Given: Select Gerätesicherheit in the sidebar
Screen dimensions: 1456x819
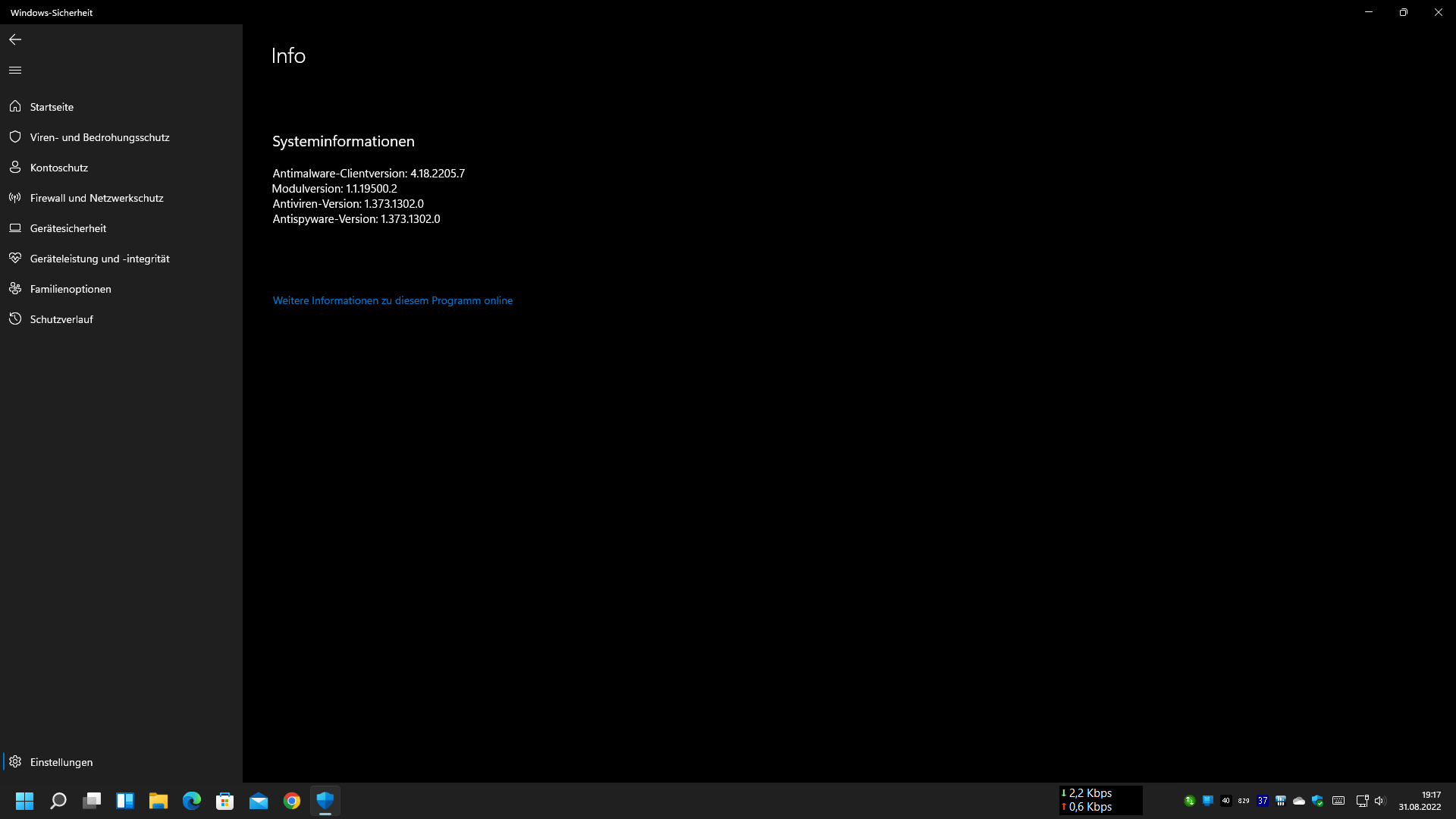Looking at the screenshot, I should 121,228.
